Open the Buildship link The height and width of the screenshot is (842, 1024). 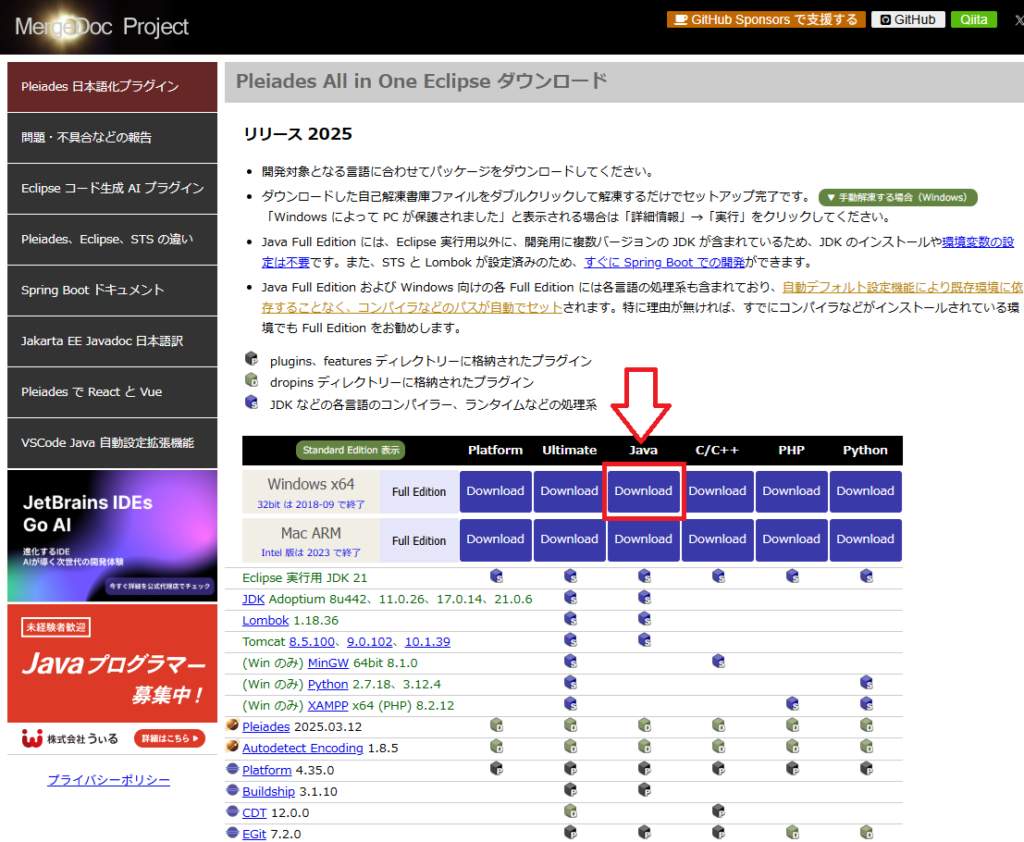[x=268, y=792]
